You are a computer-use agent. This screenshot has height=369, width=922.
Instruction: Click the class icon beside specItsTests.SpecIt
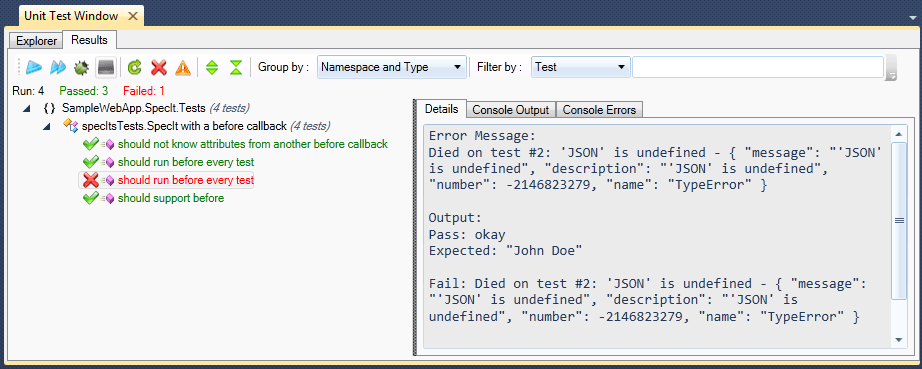[x=71, y=126]
